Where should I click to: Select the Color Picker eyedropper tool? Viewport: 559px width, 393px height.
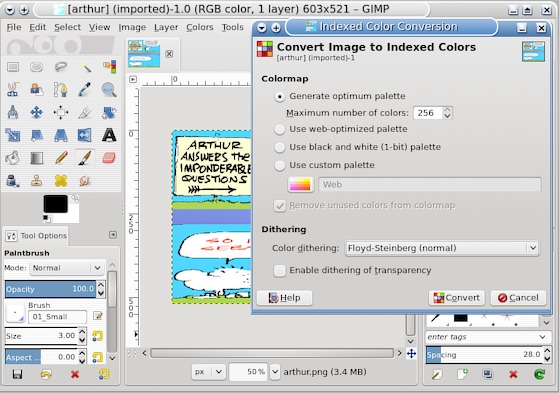pos(85,90)
